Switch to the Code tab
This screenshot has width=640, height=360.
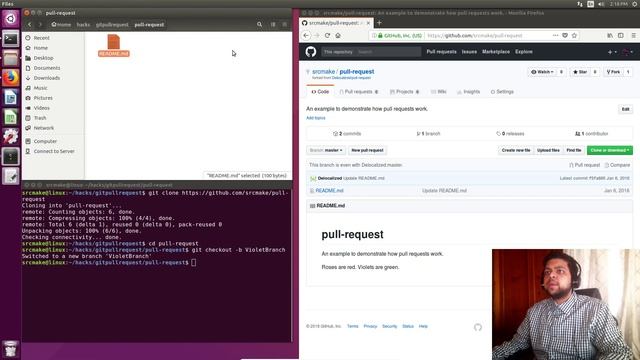point(320,92)
